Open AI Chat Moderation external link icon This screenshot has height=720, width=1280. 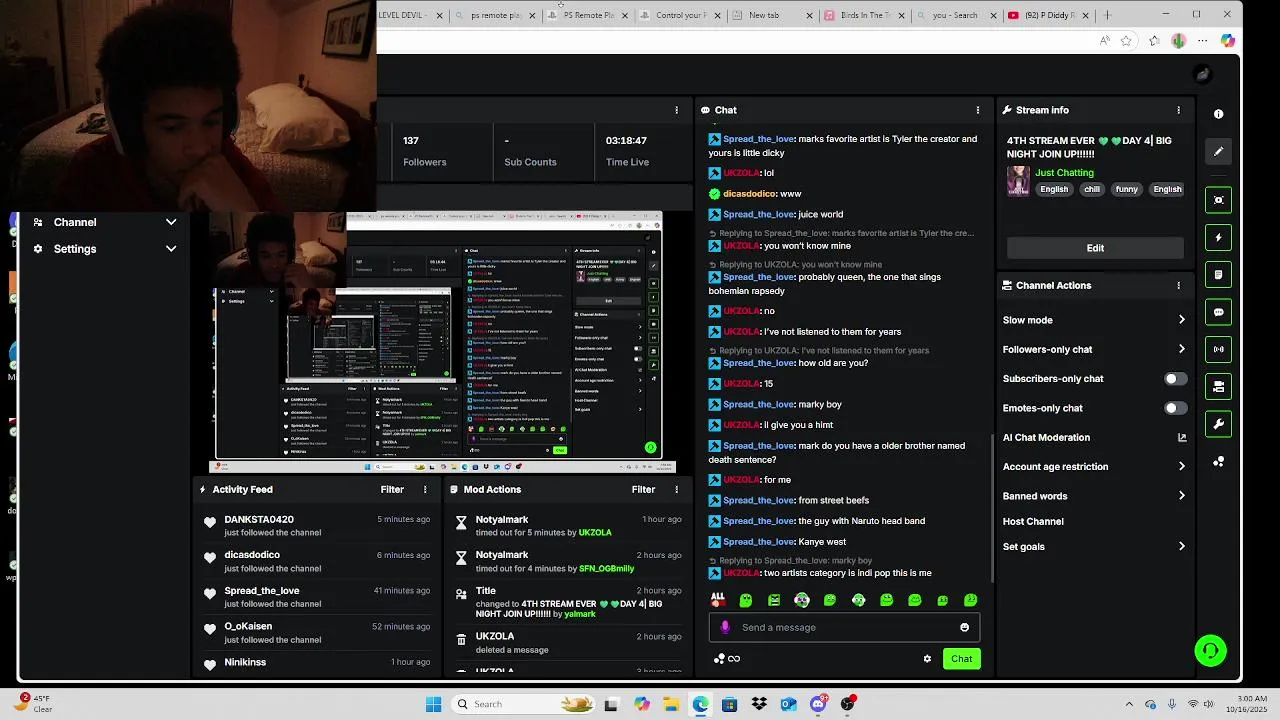[1182, 437]
